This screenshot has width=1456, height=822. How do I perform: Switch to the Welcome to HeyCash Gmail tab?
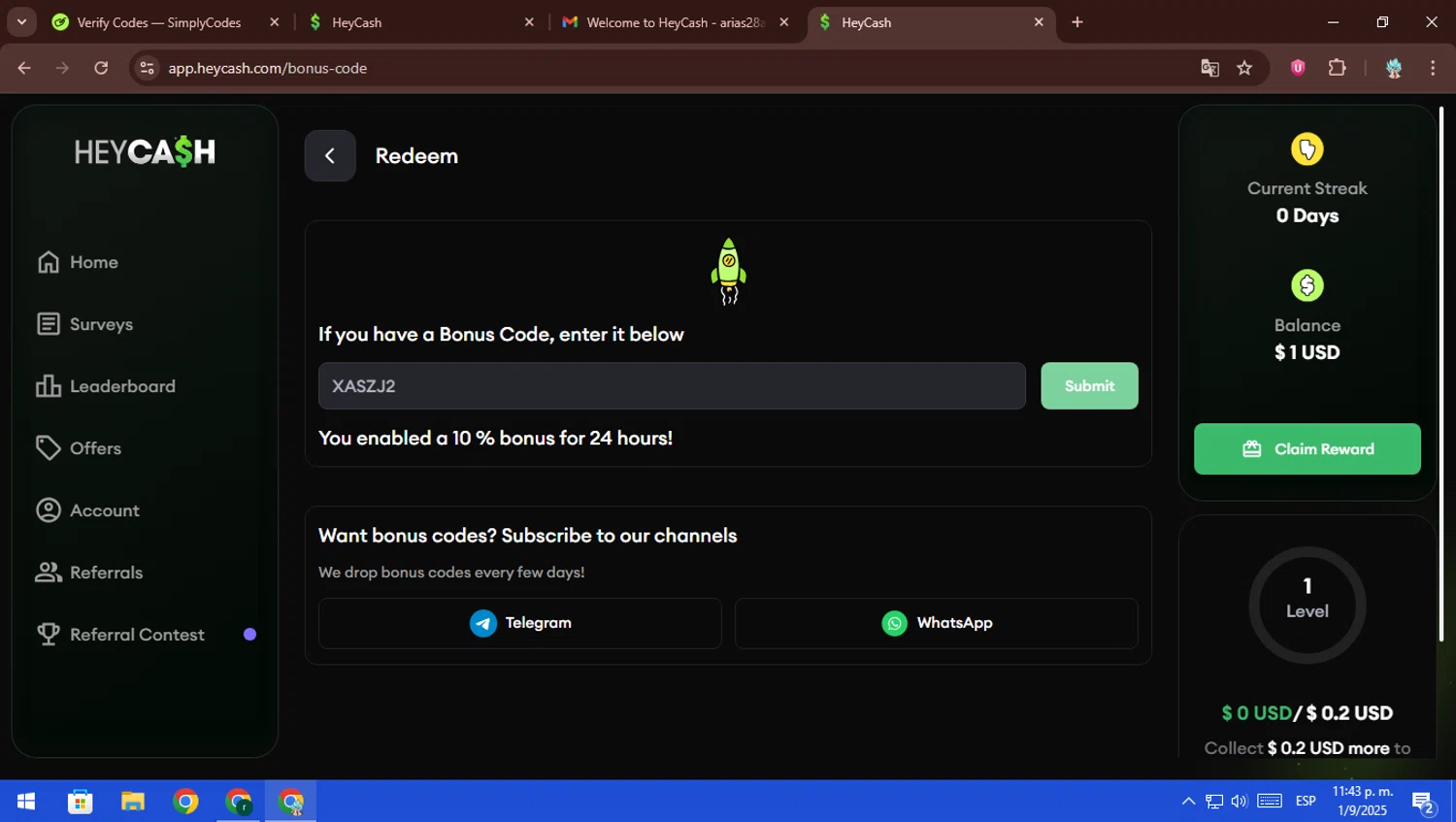click(x=675, y=22)
